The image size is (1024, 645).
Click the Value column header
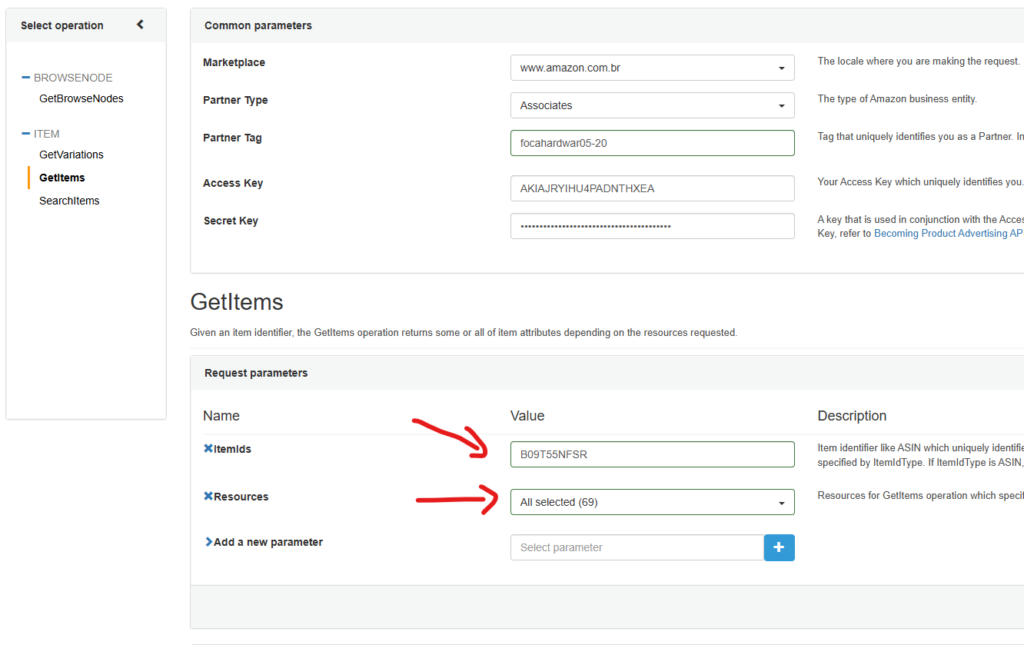point(527,416)
